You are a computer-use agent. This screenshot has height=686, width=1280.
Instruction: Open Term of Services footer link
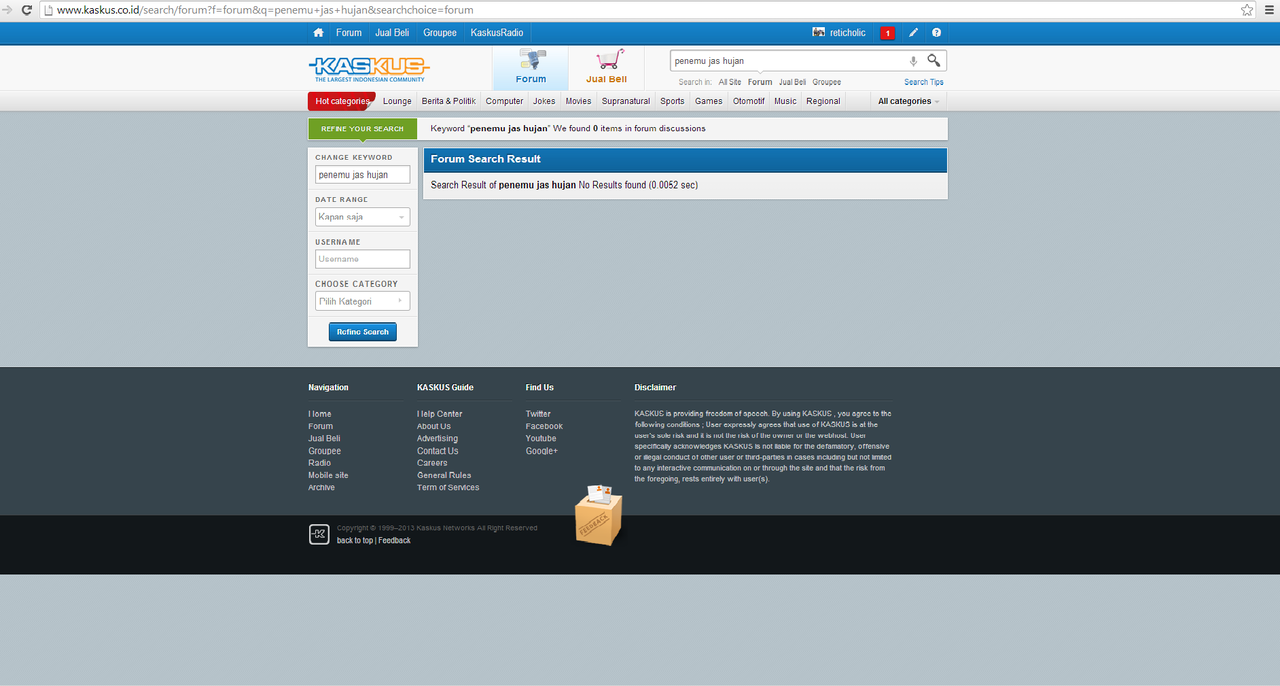(x=448, y=488)
